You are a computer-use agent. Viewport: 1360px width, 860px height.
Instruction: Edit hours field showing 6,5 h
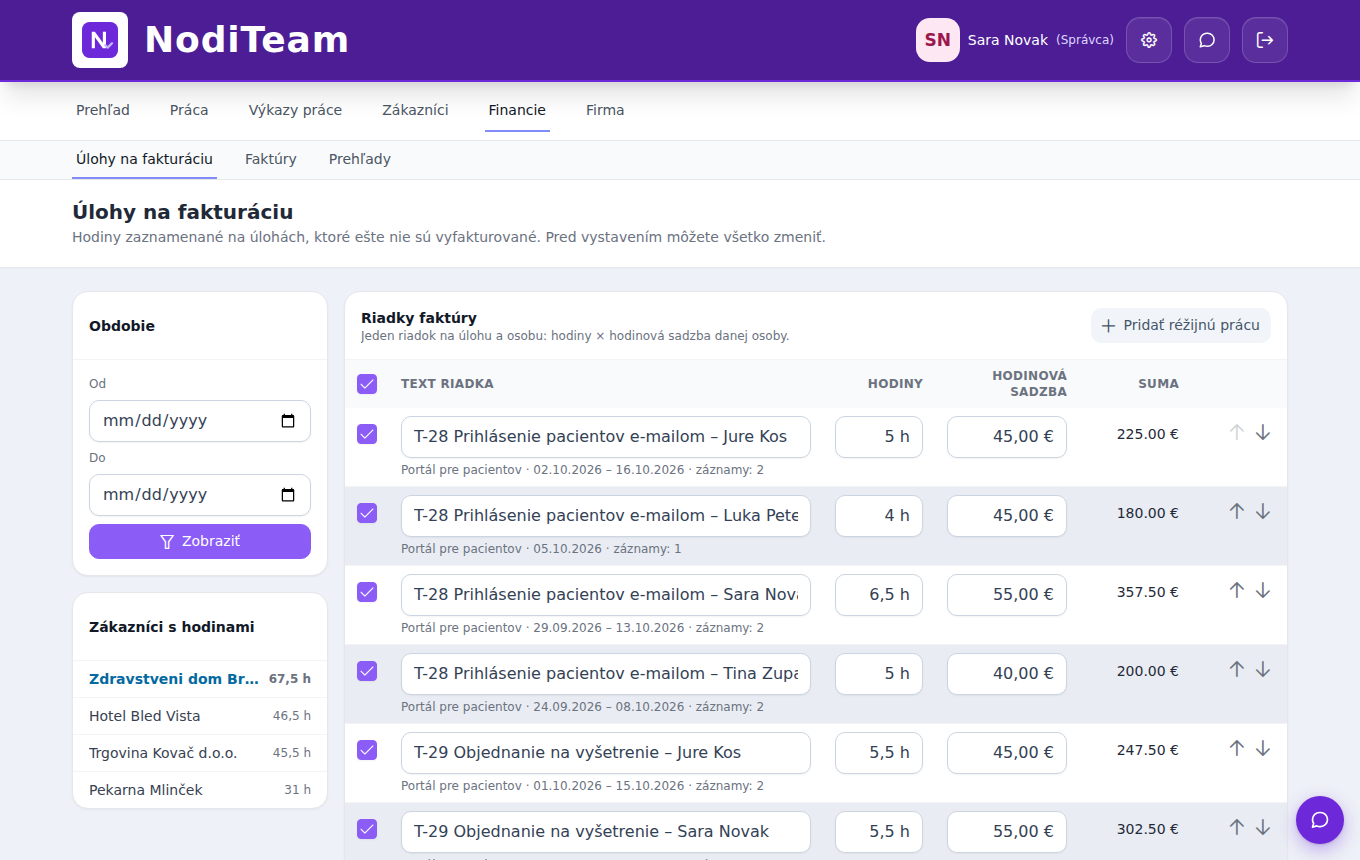879,595
